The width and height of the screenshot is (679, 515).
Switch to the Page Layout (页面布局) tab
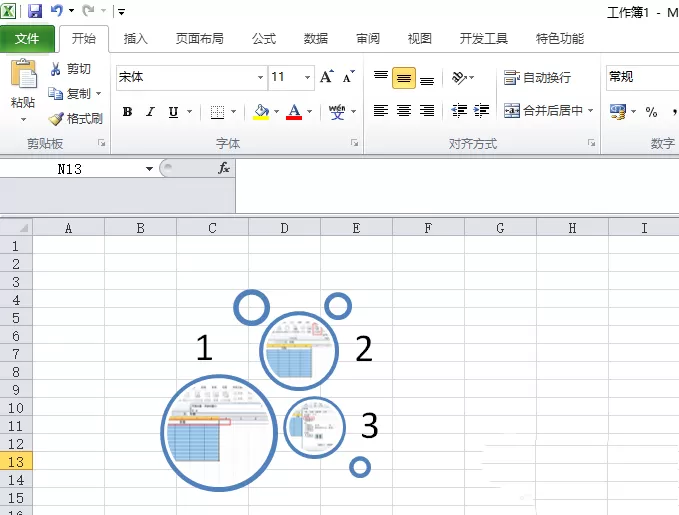click(200, 39)
